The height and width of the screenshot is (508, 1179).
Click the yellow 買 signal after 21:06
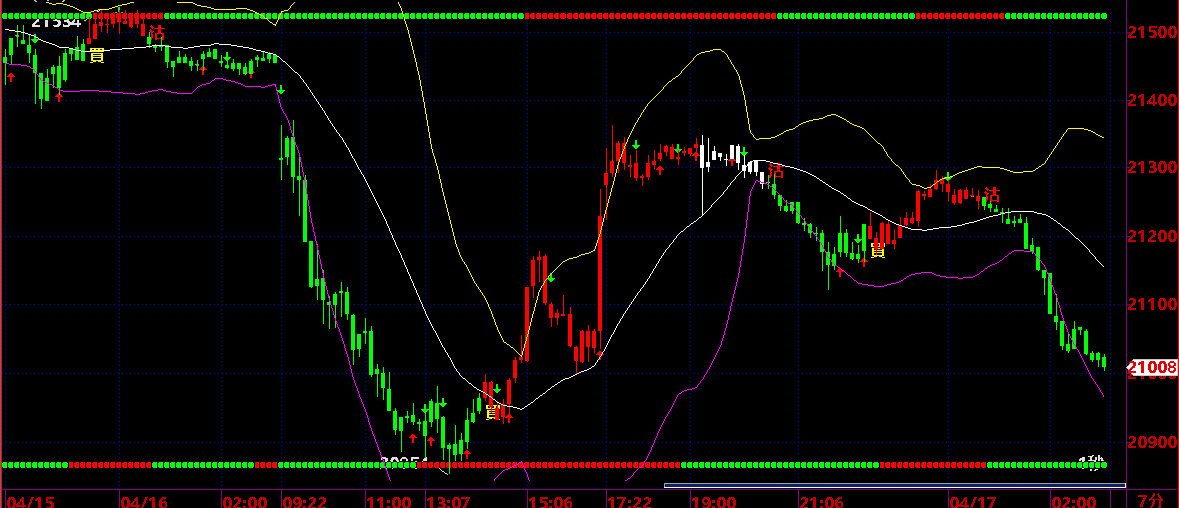[x=877, y=249]
